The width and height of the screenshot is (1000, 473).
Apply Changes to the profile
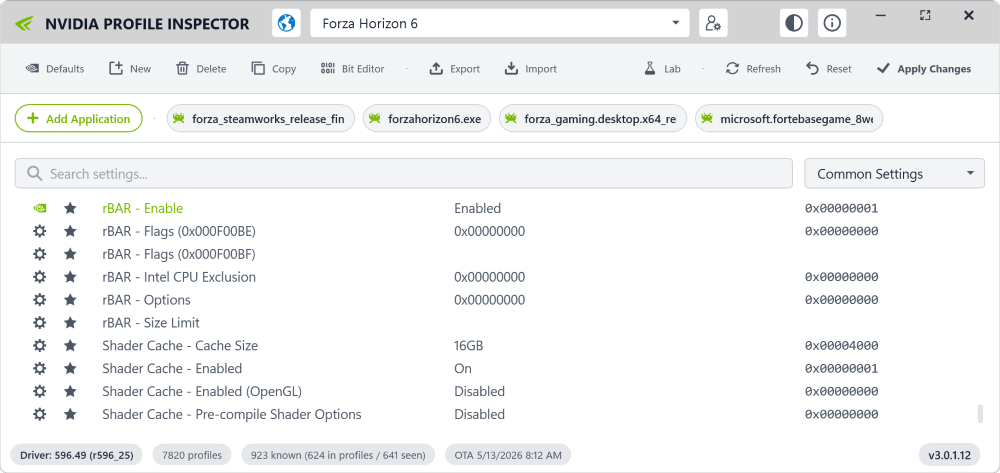click(923, 69)
